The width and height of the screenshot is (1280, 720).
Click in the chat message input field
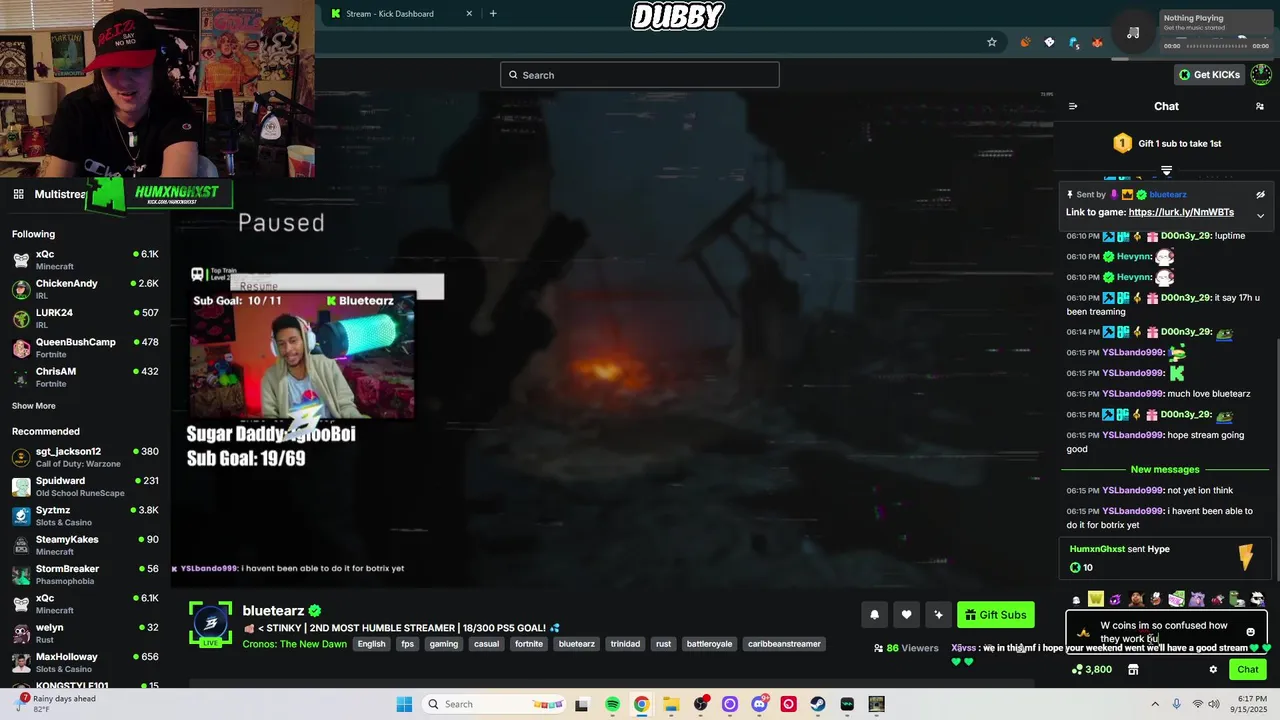pyautogui.click(x=1166, y=632)
